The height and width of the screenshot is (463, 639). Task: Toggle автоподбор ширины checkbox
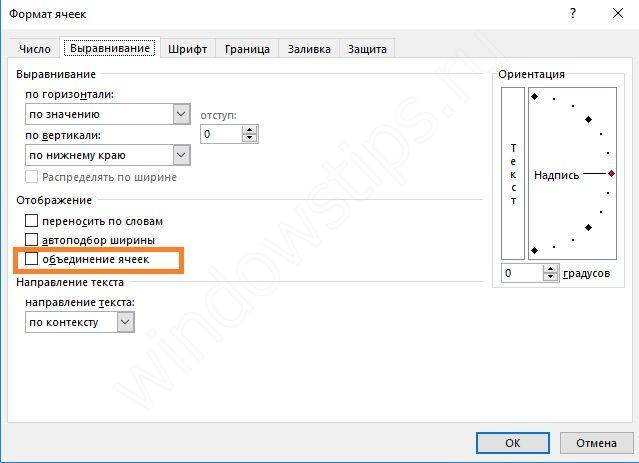[x=32, y=240]
